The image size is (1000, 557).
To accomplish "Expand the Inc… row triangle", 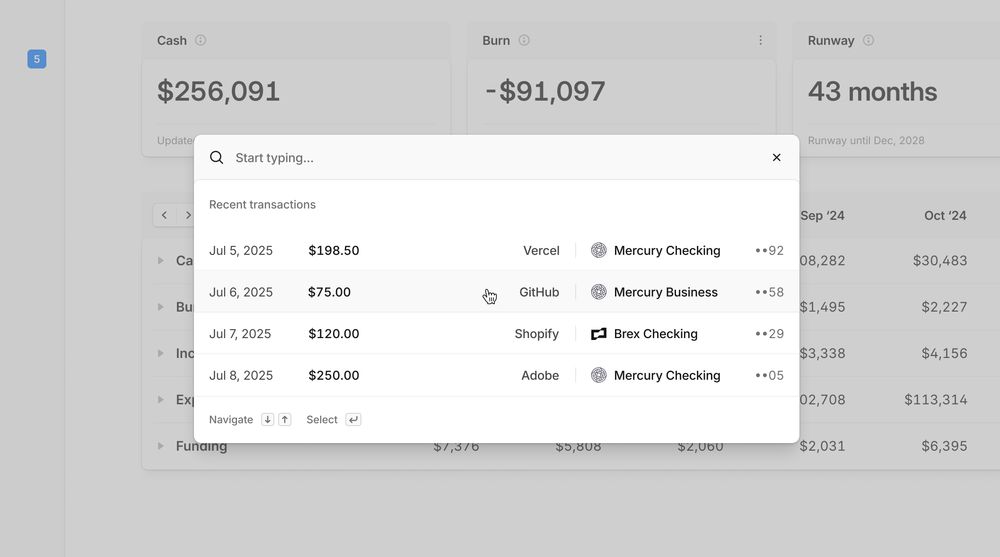I will 161,353.
